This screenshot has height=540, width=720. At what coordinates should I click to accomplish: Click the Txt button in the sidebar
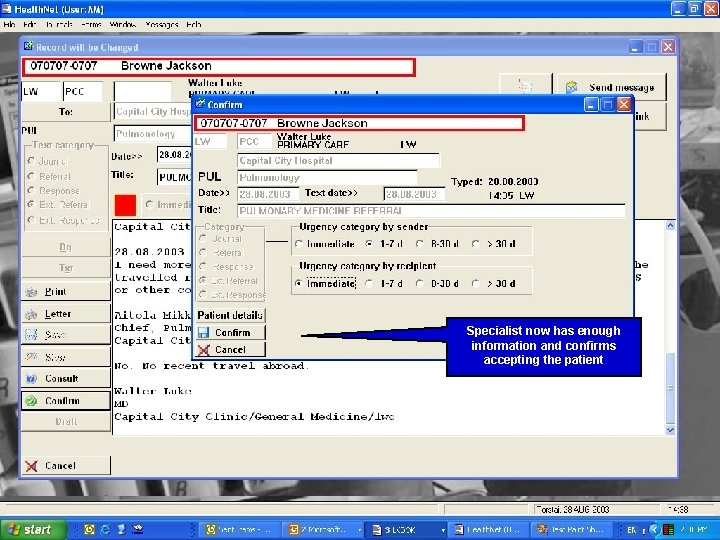click(66, 267)
